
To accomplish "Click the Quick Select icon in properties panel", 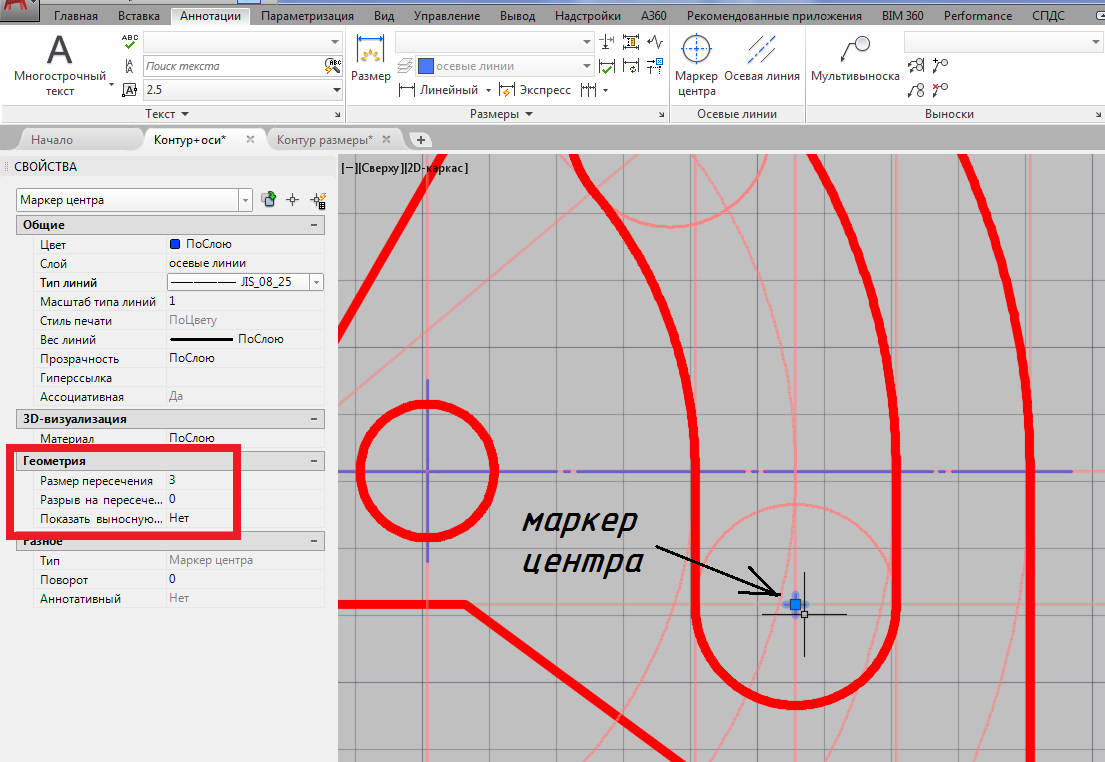I will 318,200.
